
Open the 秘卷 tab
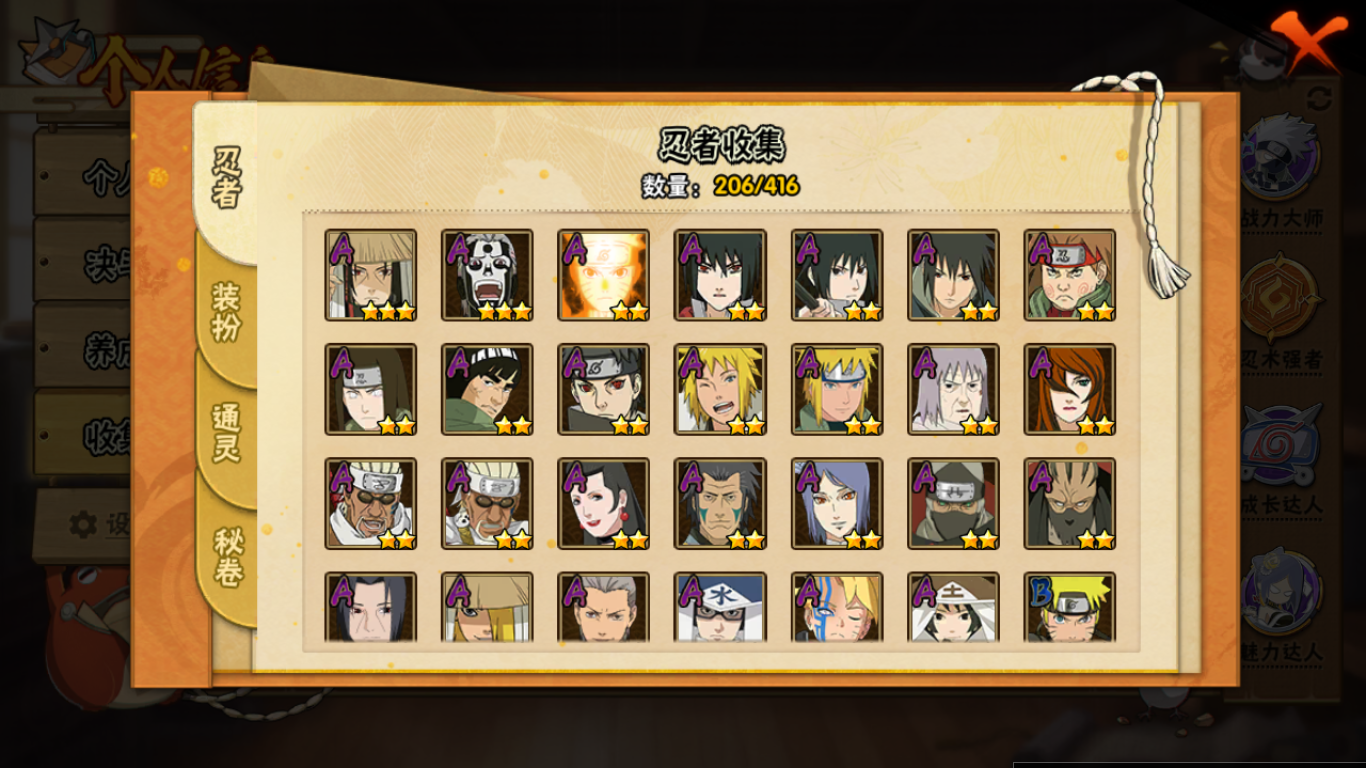(x=228, y=556)
